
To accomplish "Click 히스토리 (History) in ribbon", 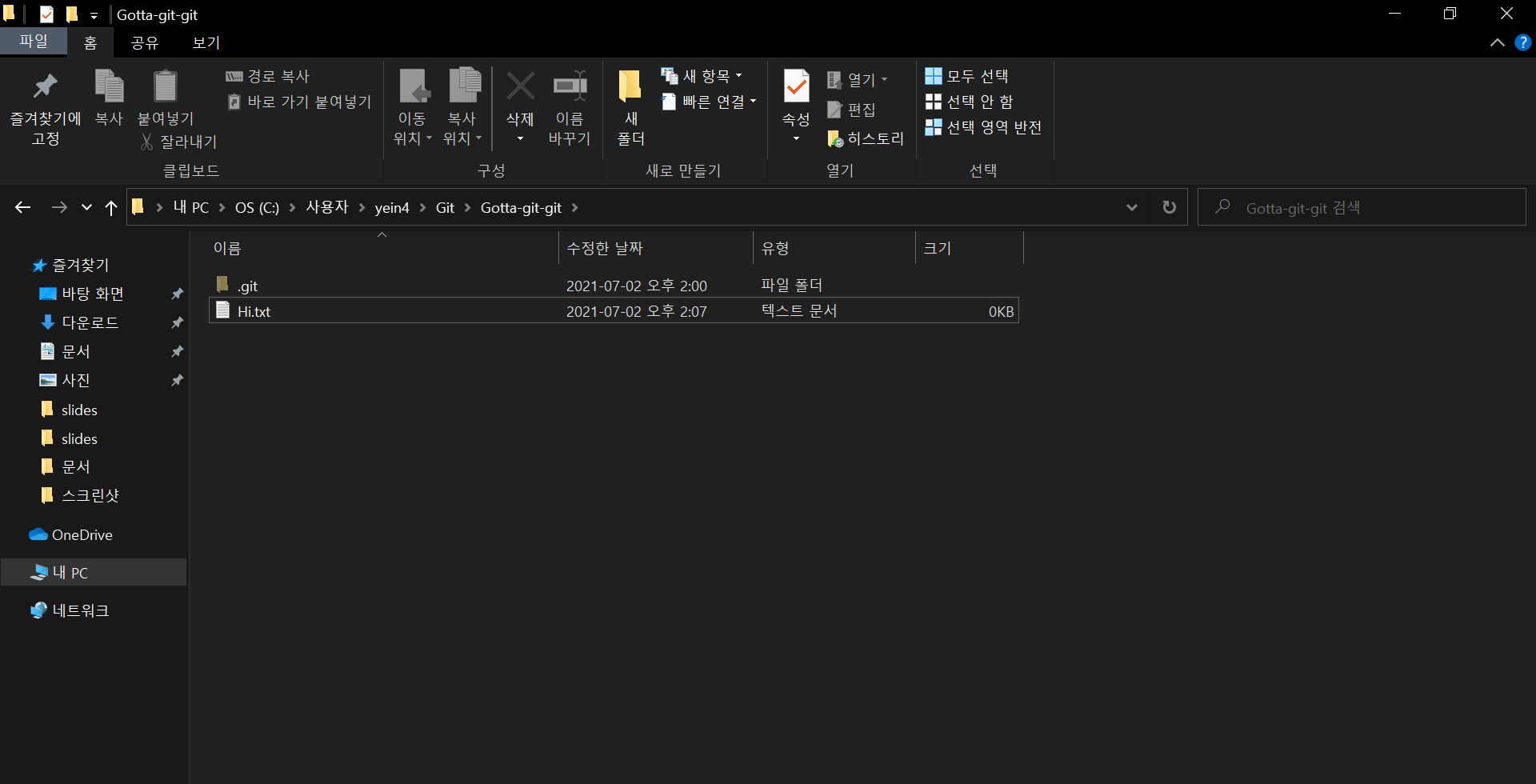I will click(x=866, y=138).
